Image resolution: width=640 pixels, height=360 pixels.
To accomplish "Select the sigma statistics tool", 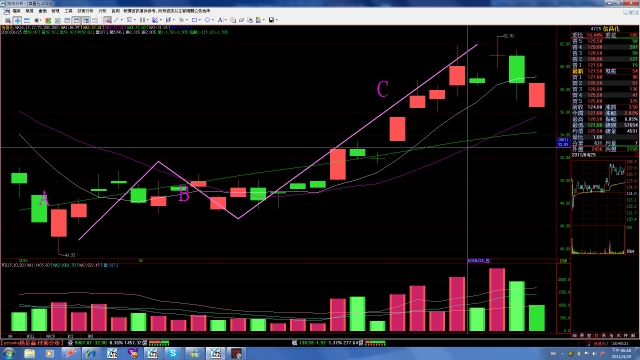I will (x=129, y=20).
